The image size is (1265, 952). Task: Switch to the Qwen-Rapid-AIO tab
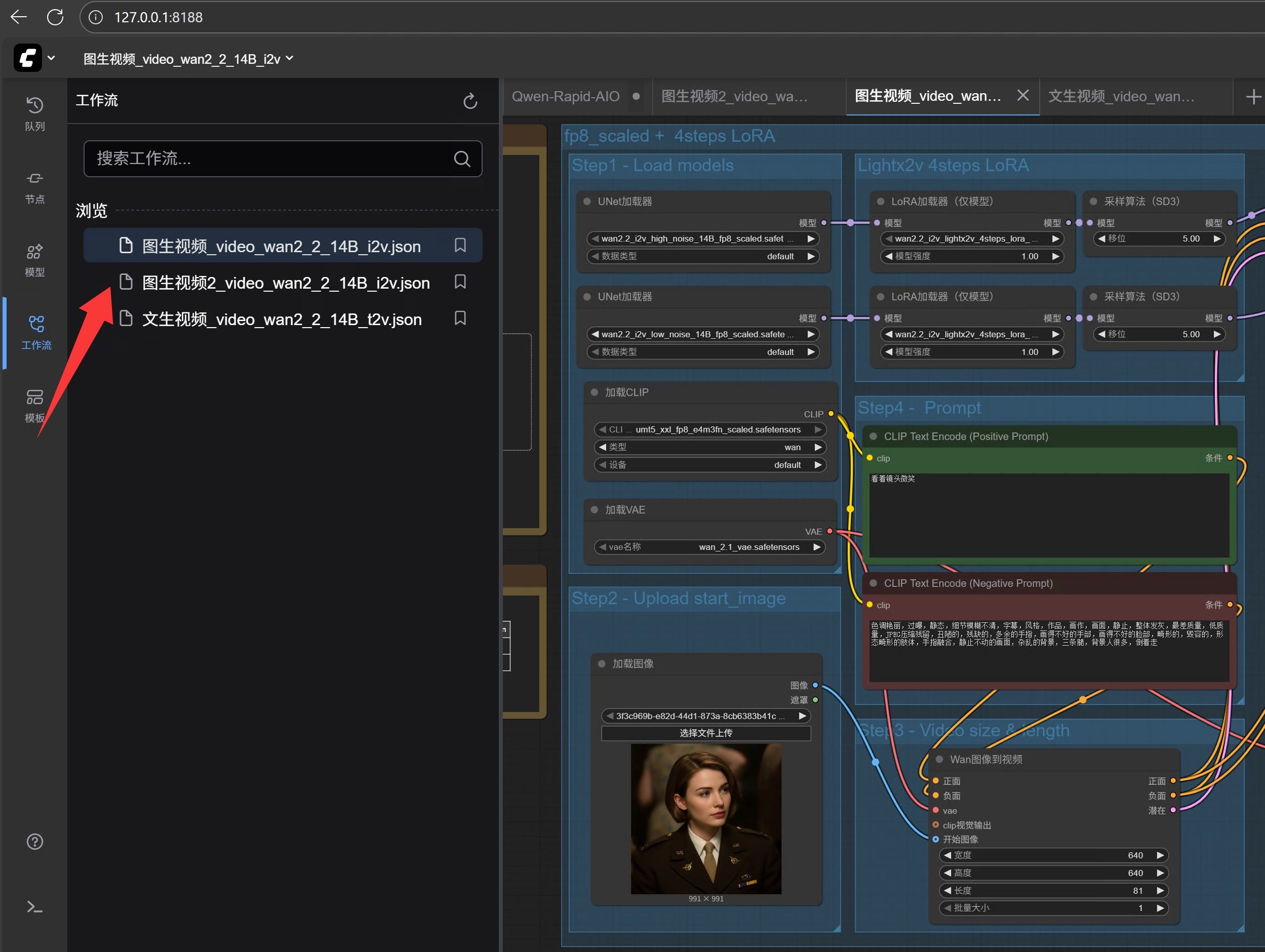(565, 96)
